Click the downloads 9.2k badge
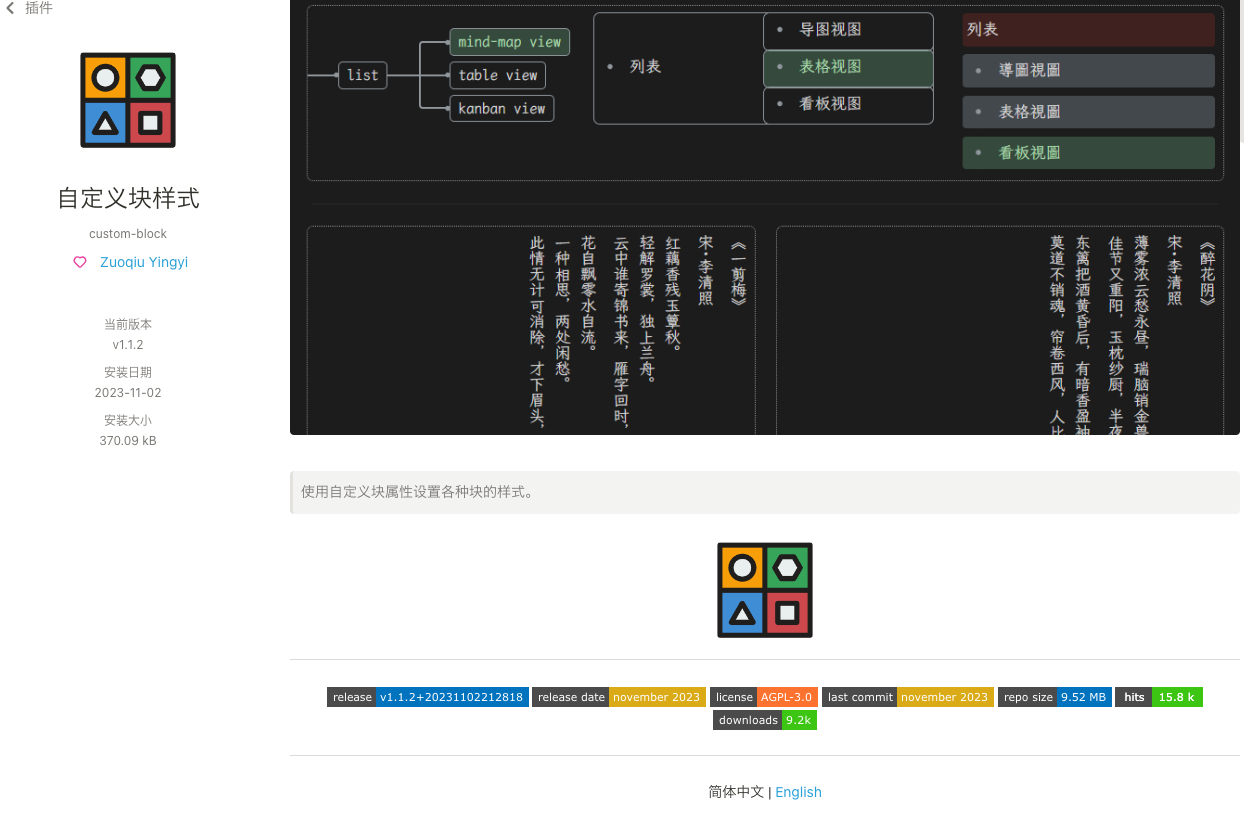1244x829 pixels. (x=764, y=720)
